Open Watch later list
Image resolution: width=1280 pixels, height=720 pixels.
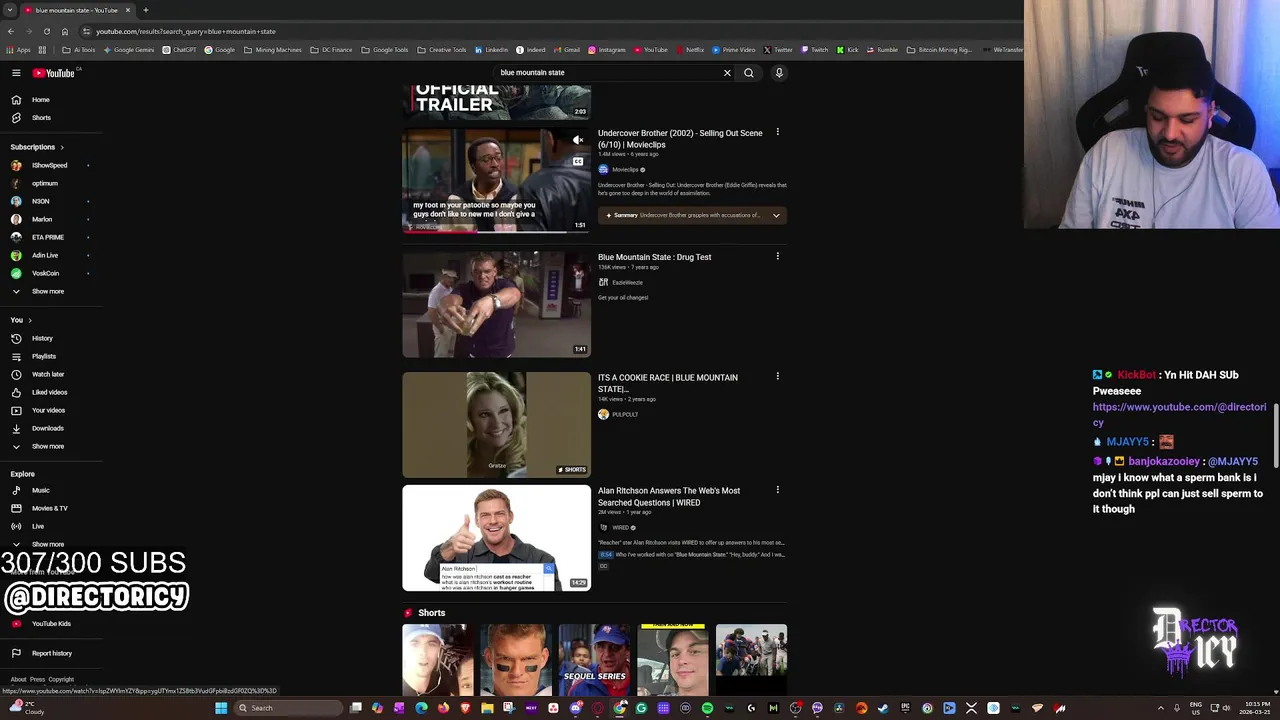coord(50,374)
